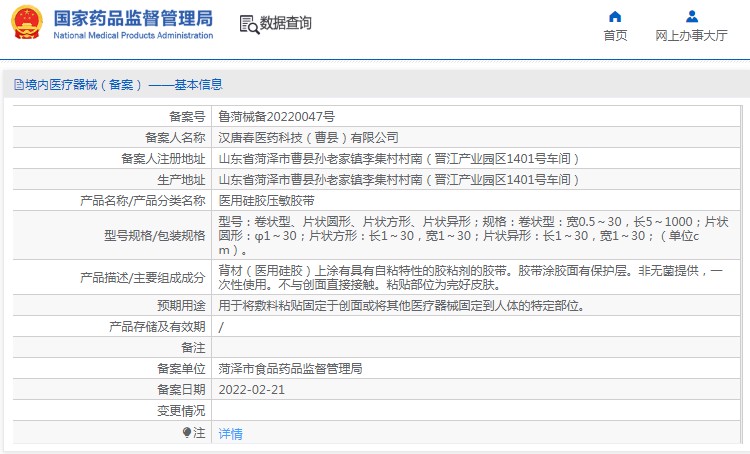This screenshot has width=750, height=454.
Task: Open the 详情 details link
Action: tap(231, 434)
